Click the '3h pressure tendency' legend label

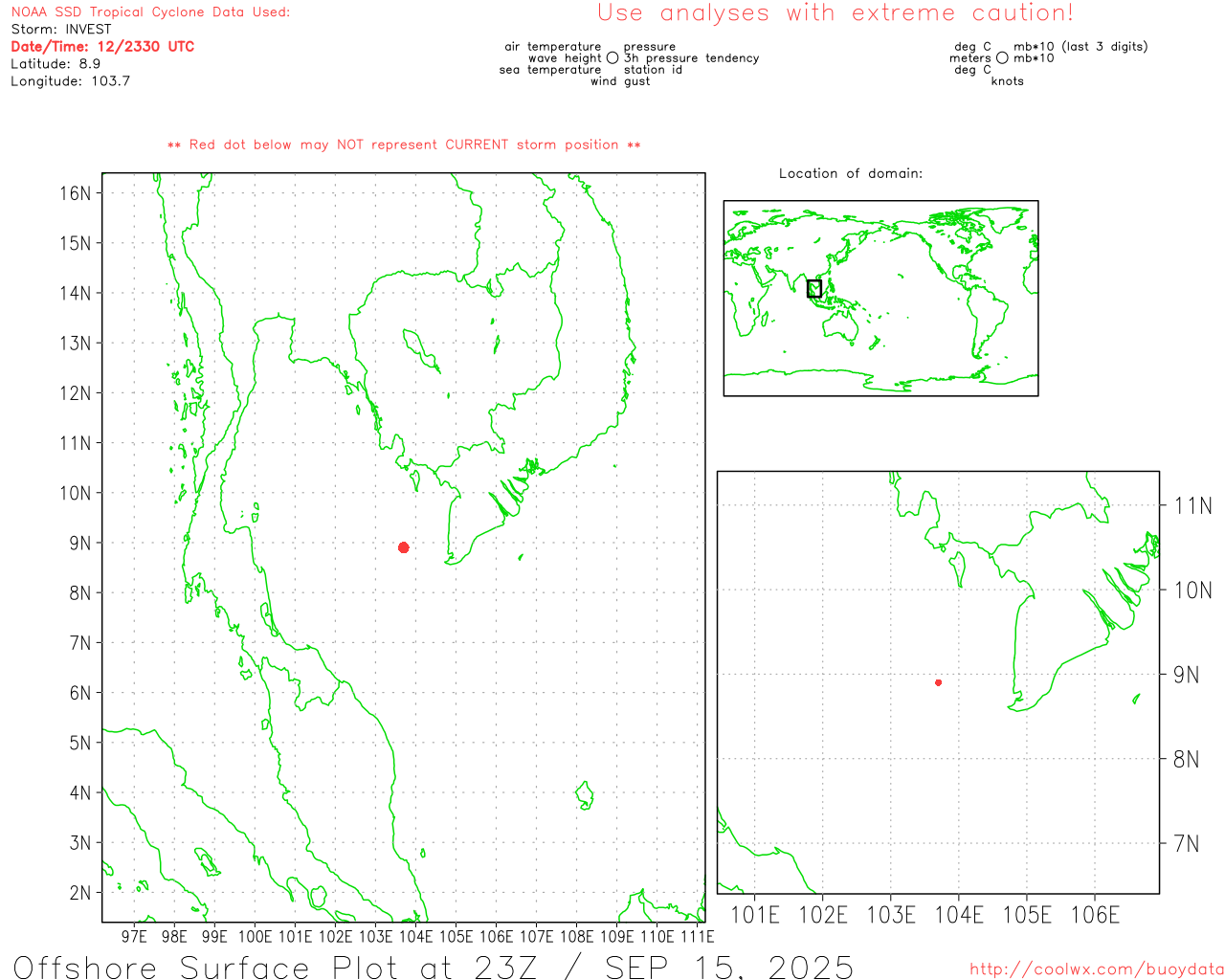click(692, 58)
